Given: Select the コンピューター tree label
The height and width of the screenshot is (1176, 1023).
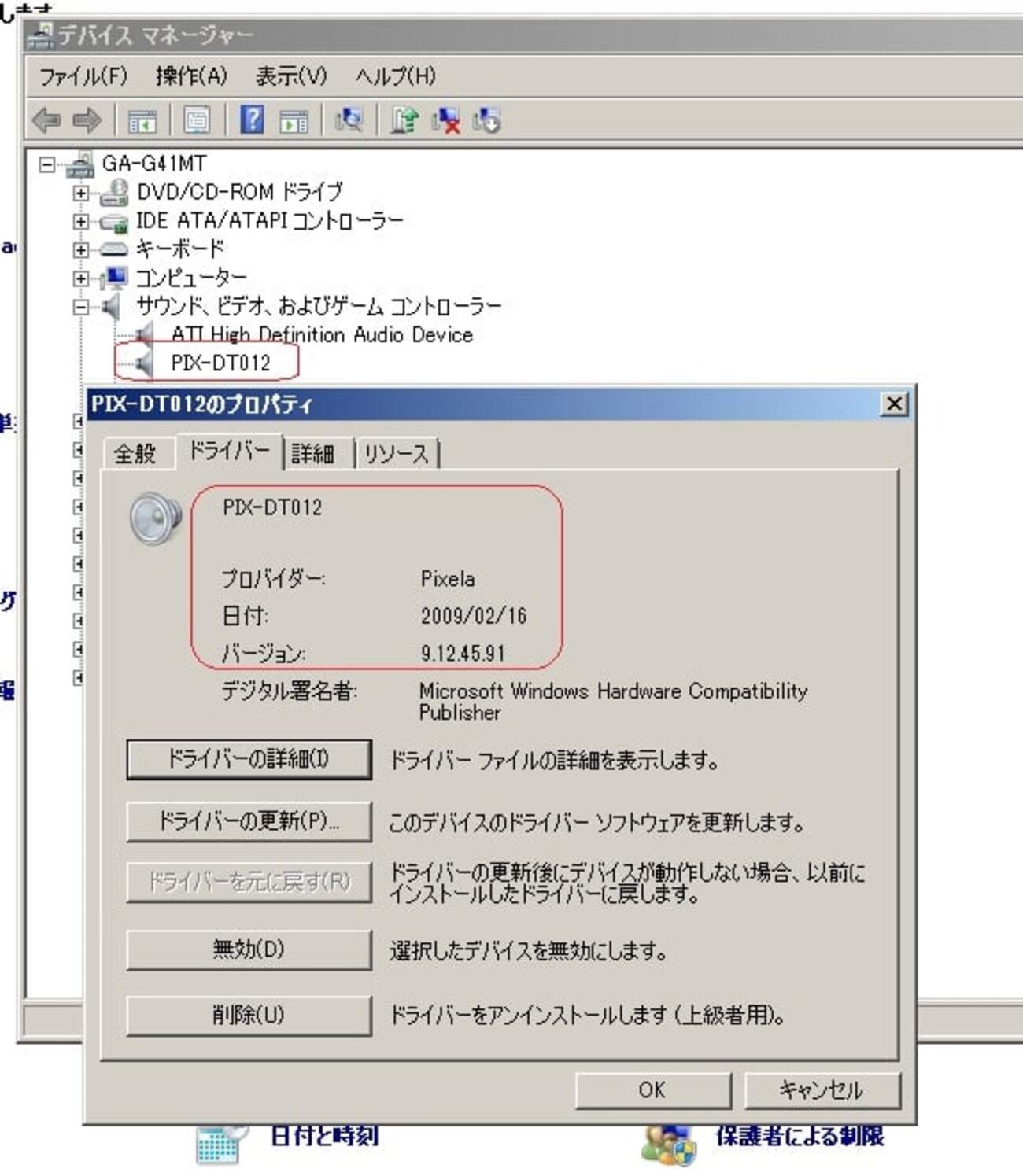Looking at the screenshot, I should click(x=191, y=277).
